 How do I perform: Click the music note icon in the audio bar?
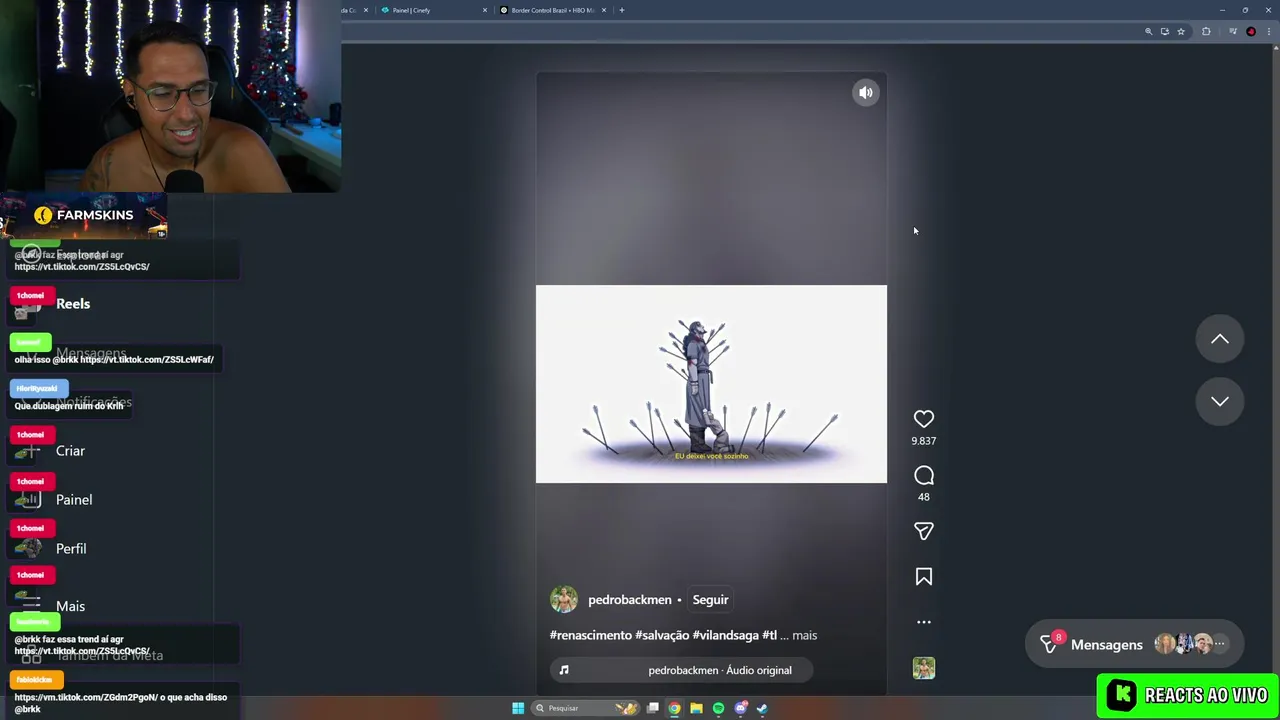click(x=564, y=670)
